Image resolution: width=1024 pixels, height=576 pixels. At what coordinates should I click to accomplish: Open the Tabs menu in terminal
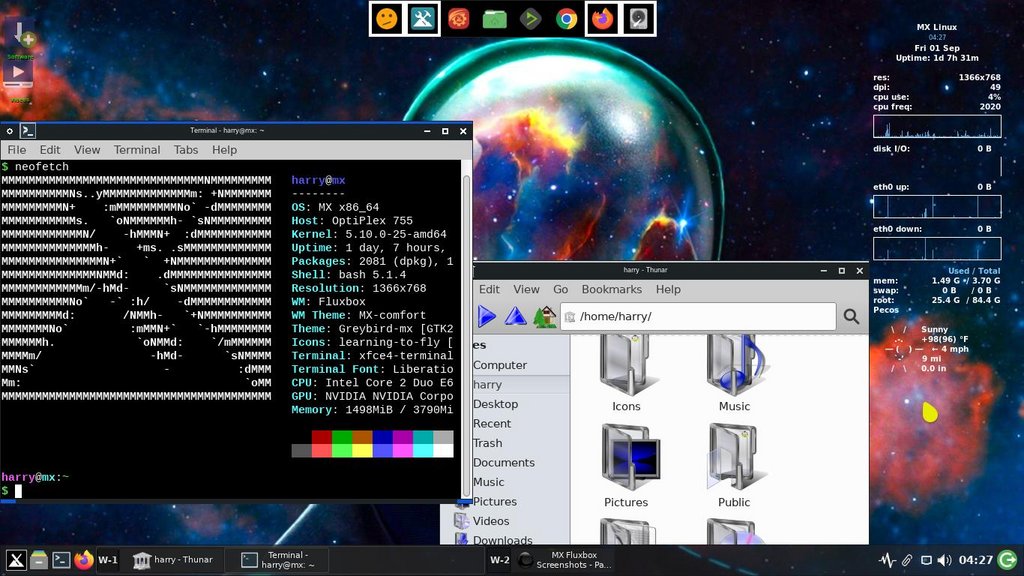tap(186, 149)
